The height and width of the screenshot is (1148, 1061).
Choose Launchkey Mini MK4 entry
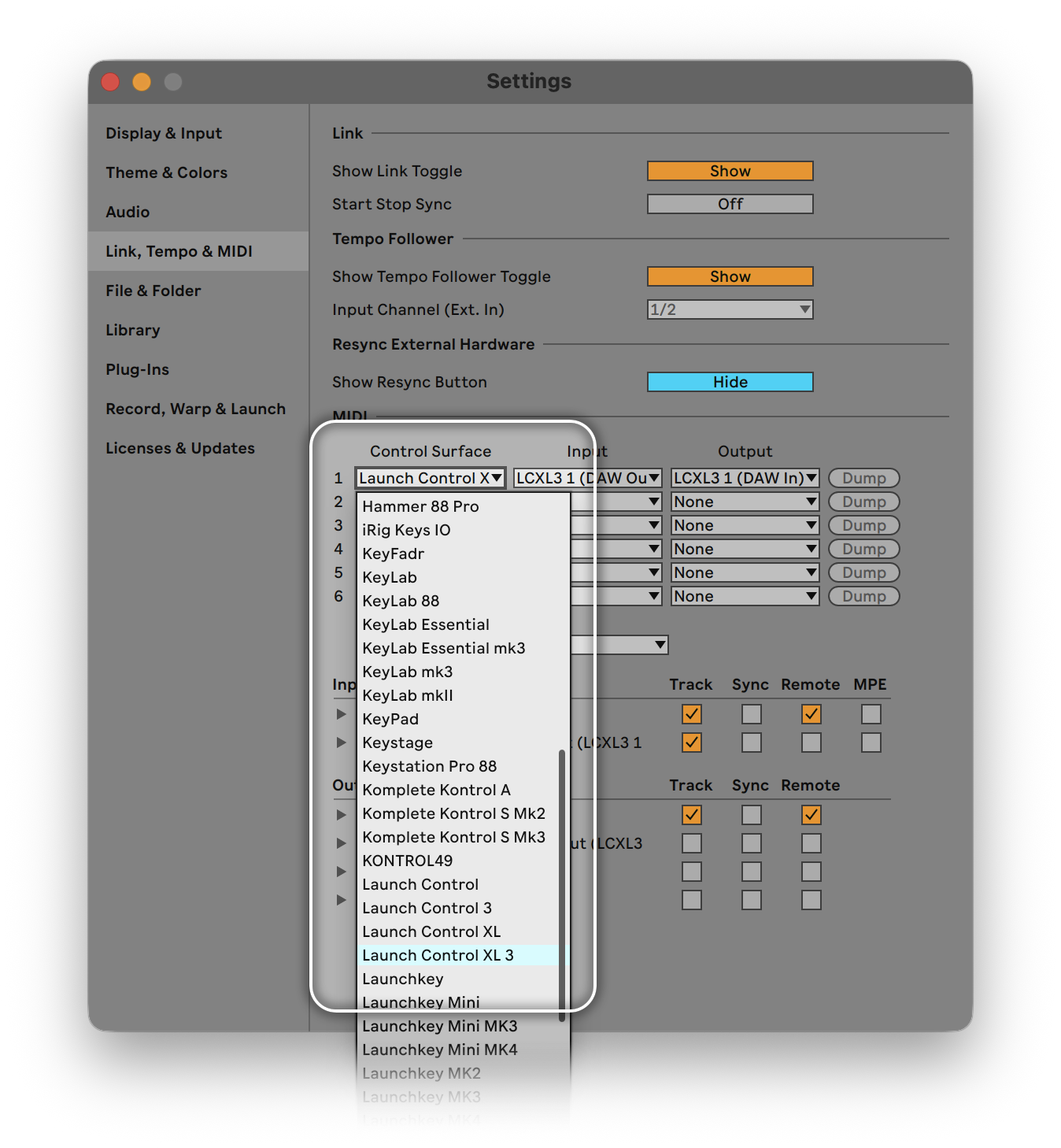click(460, 1050)
